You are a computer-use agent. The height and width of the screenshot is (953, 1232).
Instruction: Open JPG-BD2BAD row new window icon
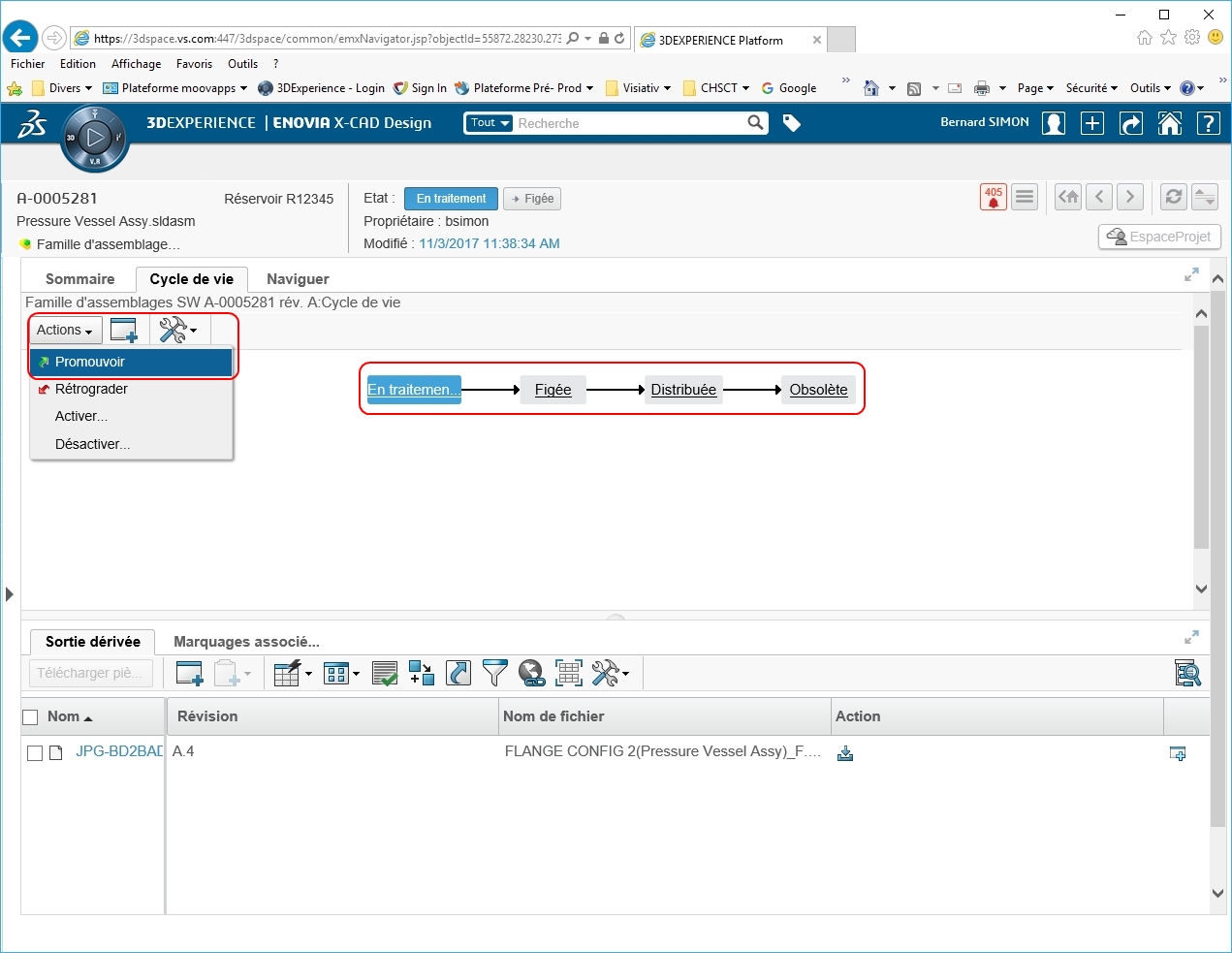[x=1178, y=753]
